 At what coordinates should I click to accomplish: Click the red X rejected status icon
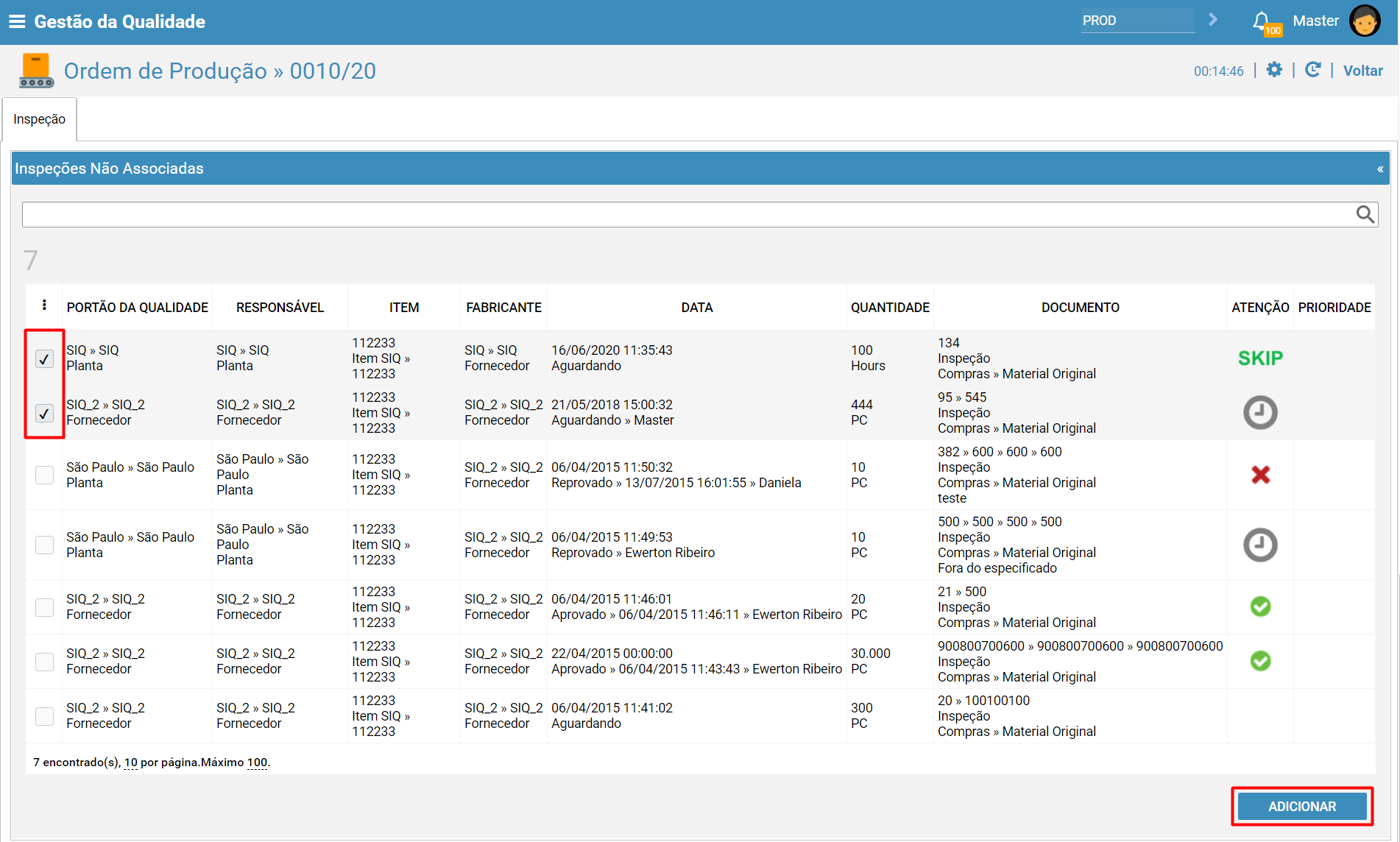point(1260,475)
